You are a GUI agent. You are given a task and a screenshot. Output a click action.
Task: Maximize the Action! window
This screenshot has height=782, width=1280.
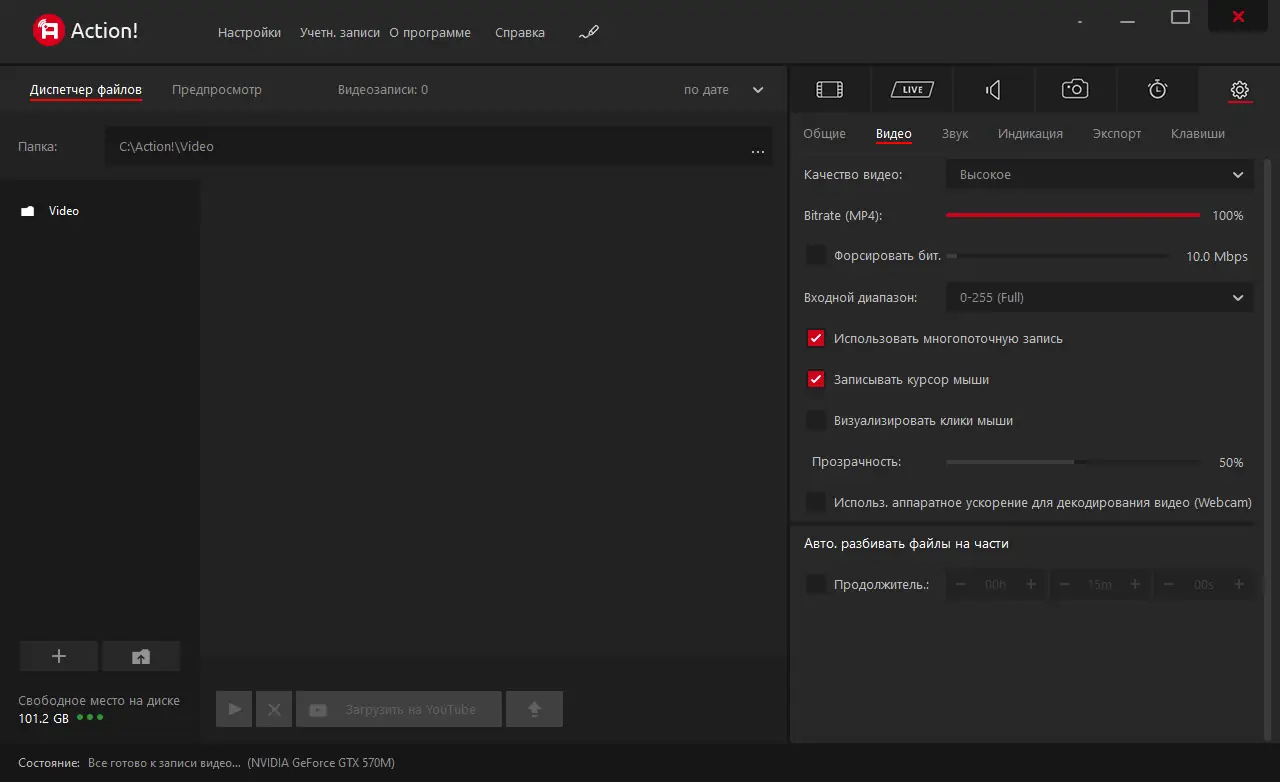point(1180,17)
